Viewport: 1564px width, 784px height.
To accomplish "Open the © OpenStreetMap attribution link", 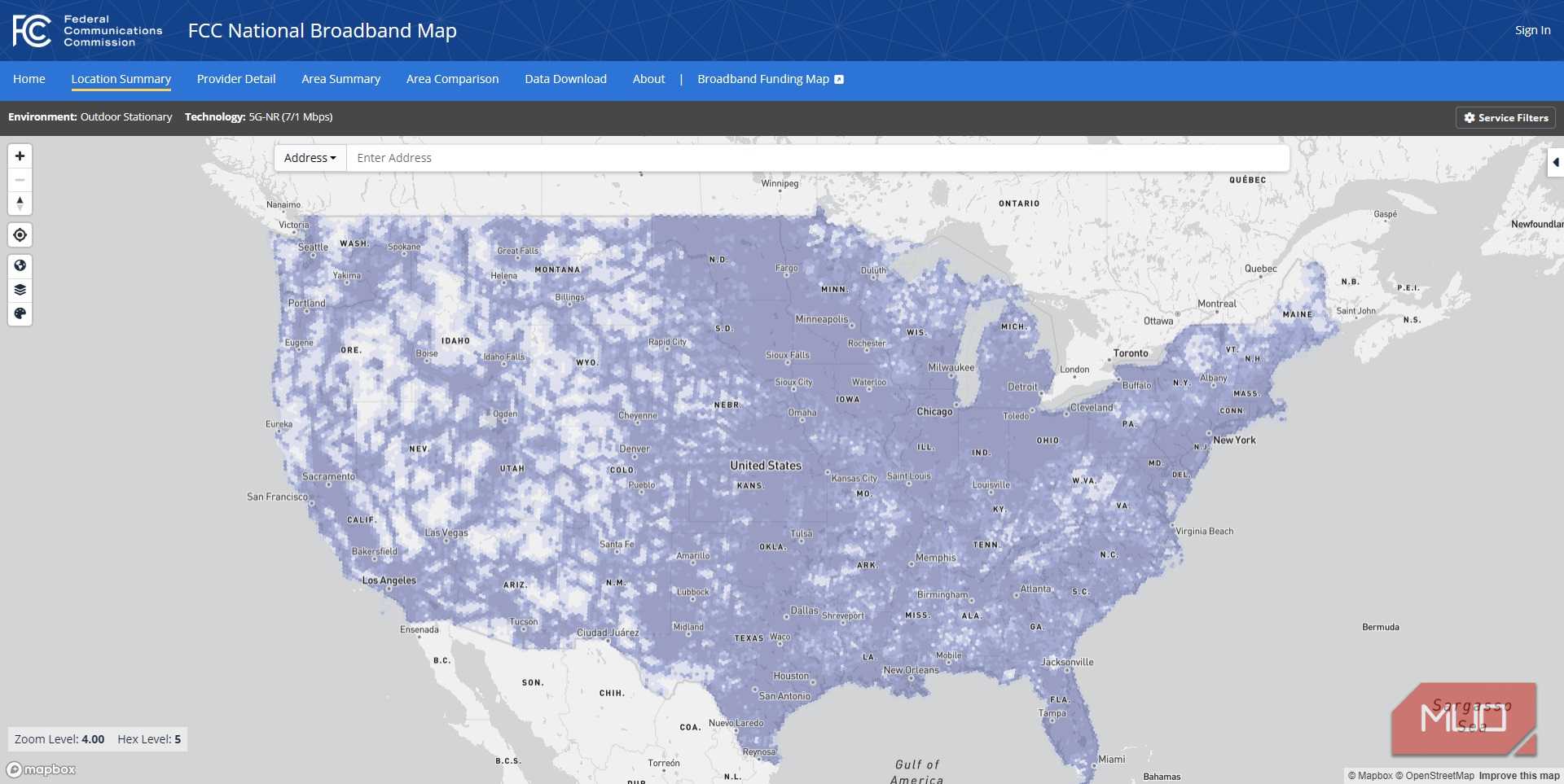I will click(1434, 776).
